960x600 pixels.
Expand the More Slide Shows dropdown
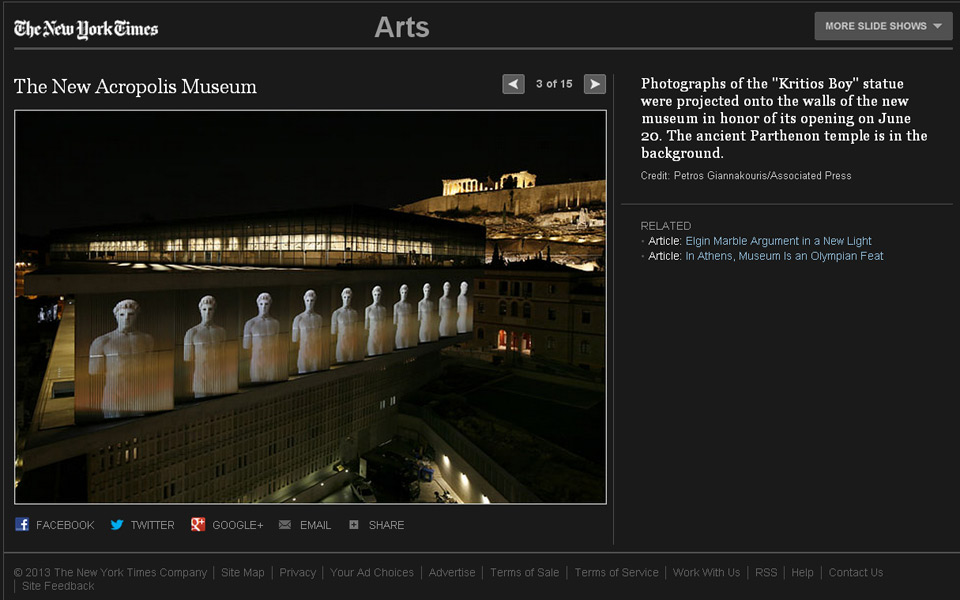(883, 26)
